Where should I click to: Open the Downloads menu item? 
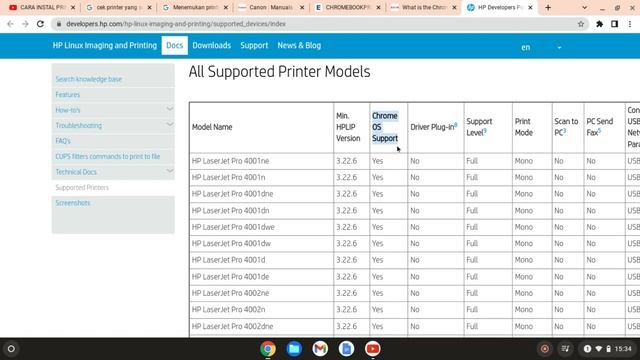click(x=211, y=45)
